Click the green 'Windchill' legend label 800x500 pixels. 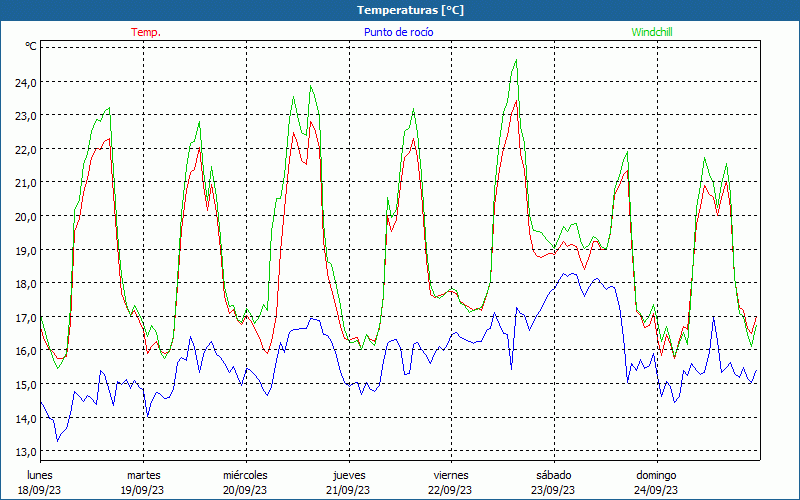[x=652, y=32]
